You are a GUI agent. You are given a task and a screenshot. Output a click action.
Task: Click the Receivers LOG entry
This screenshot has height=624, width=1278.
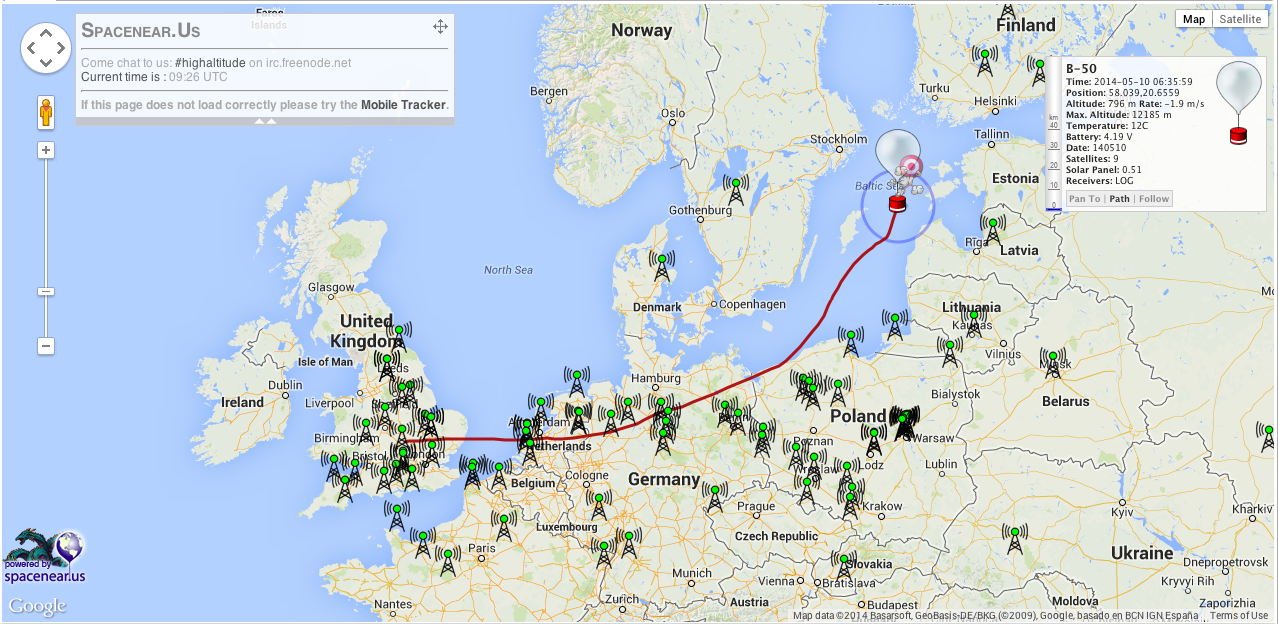1100,180
